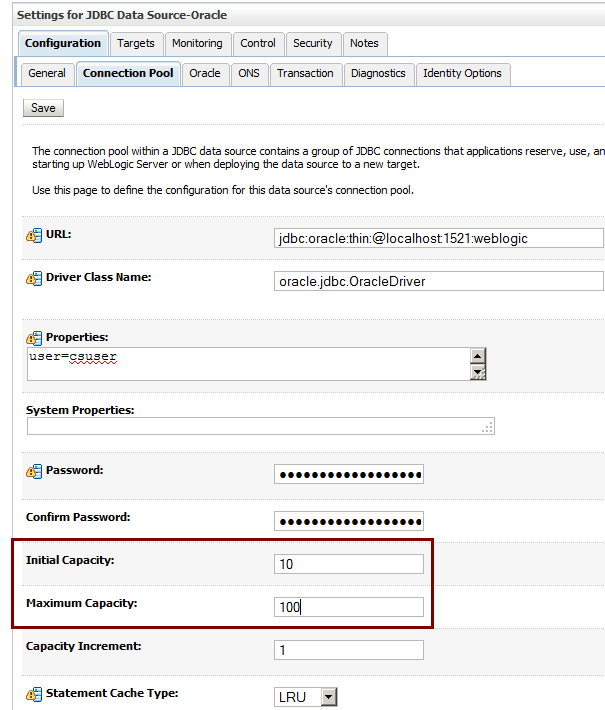This screenshot has width=605, height=710.
Task: Click the warning icon beside URL label
Action: tap(34, 235)
